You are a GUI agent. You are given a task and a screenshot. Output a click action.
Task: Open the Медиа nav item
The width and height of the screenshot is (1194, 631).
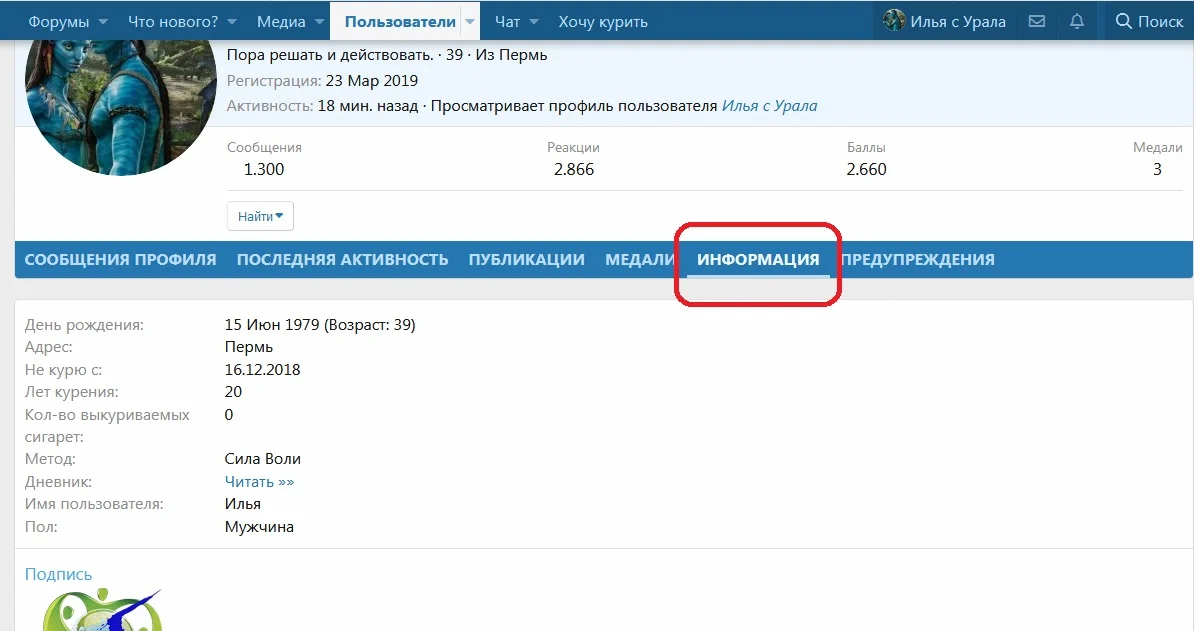(x=281, y=21)
